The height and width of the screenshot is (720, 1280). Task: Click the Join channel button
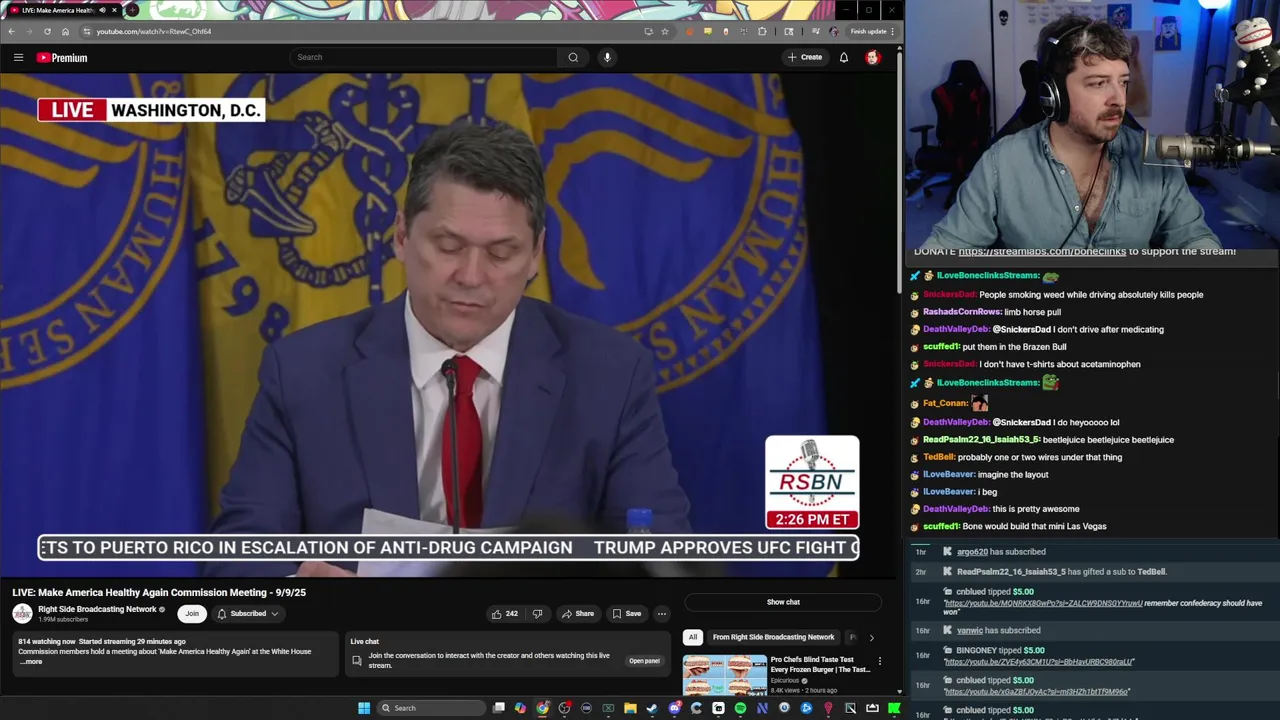(x=191, y=614)
